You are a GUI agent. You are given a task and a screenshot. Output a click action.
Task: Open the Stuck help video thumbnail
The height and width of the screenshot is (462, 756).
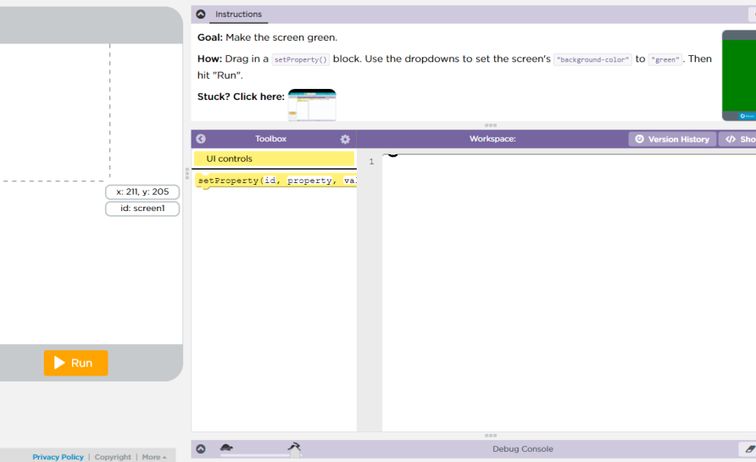pos(312,104)
